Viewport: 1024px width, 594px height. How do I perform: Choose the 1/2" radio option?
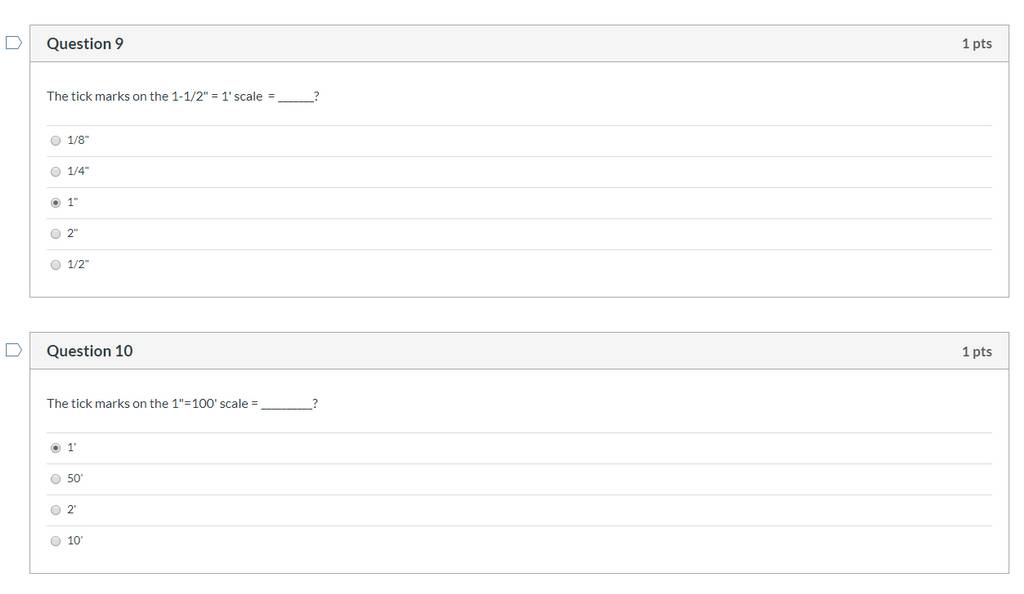pos(56,264)
